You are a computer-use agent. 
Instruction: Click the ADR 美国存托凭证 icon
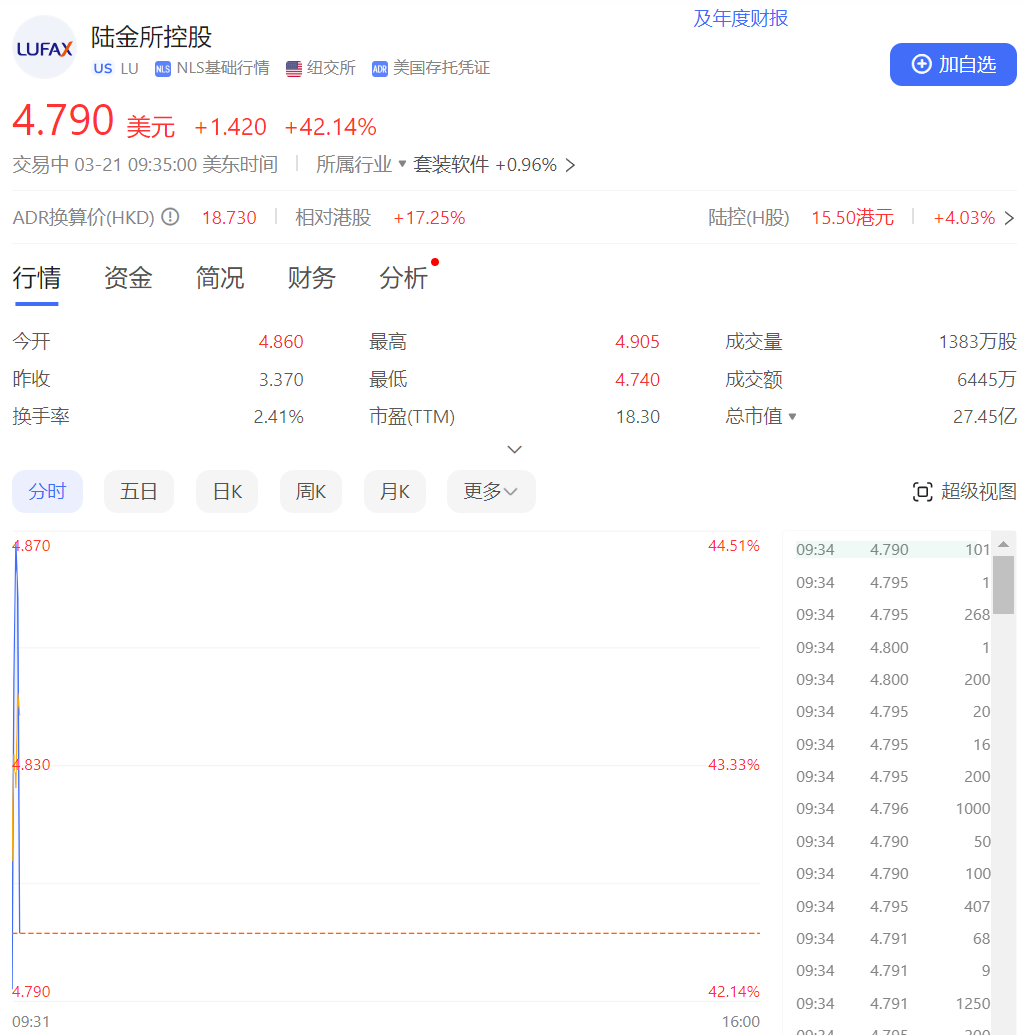380,69
